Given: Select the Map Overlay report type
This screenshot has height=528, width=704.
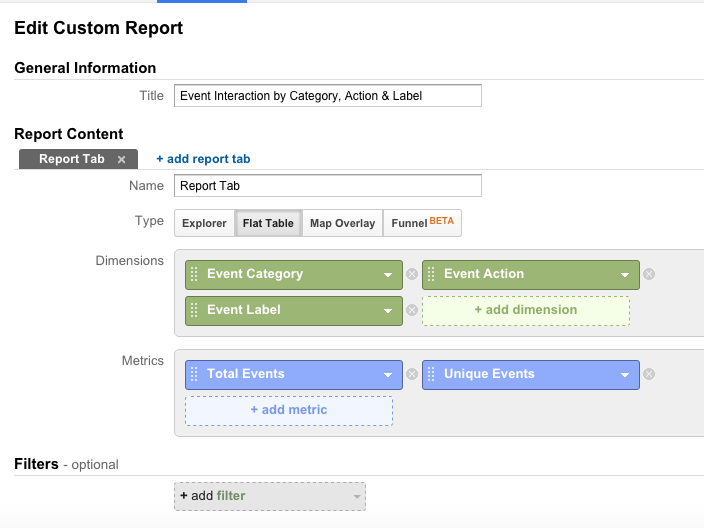Looking at the screenshot, I should [343, 223].
